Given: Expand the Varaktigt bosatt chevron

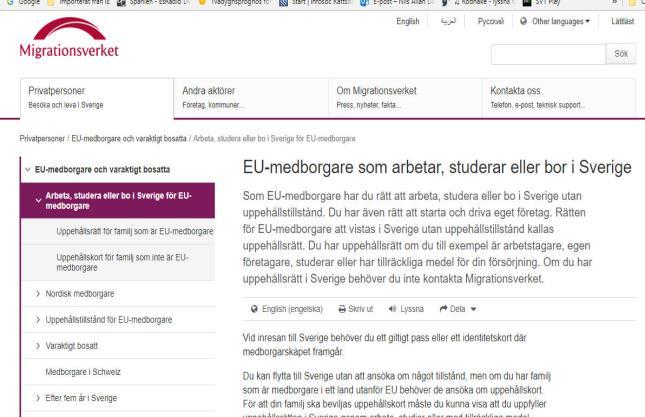Looking at the screenshot, I should point(38,346).
